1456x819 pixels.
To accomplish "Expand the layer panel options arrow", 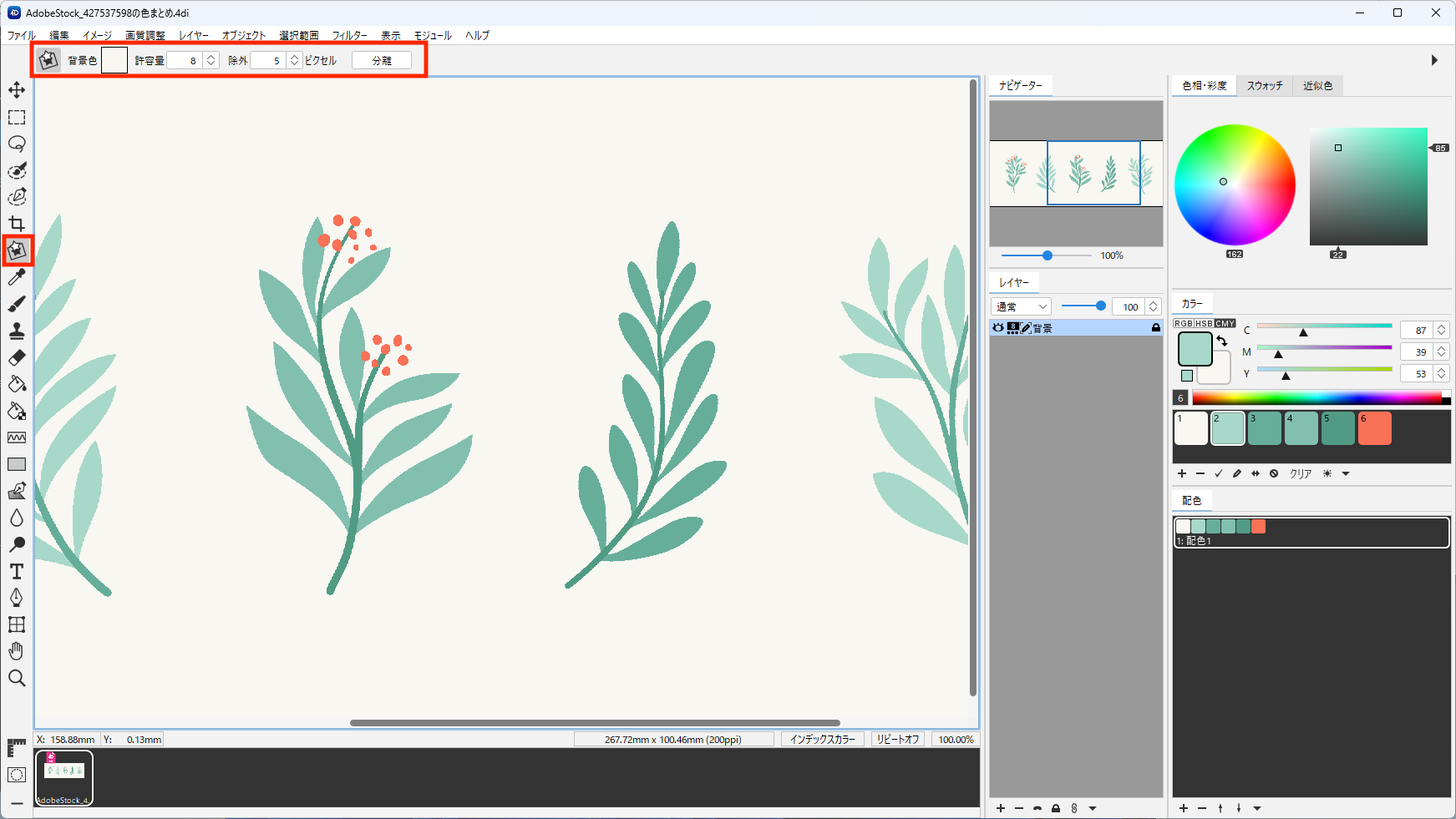I will (x=1093, y=808).
